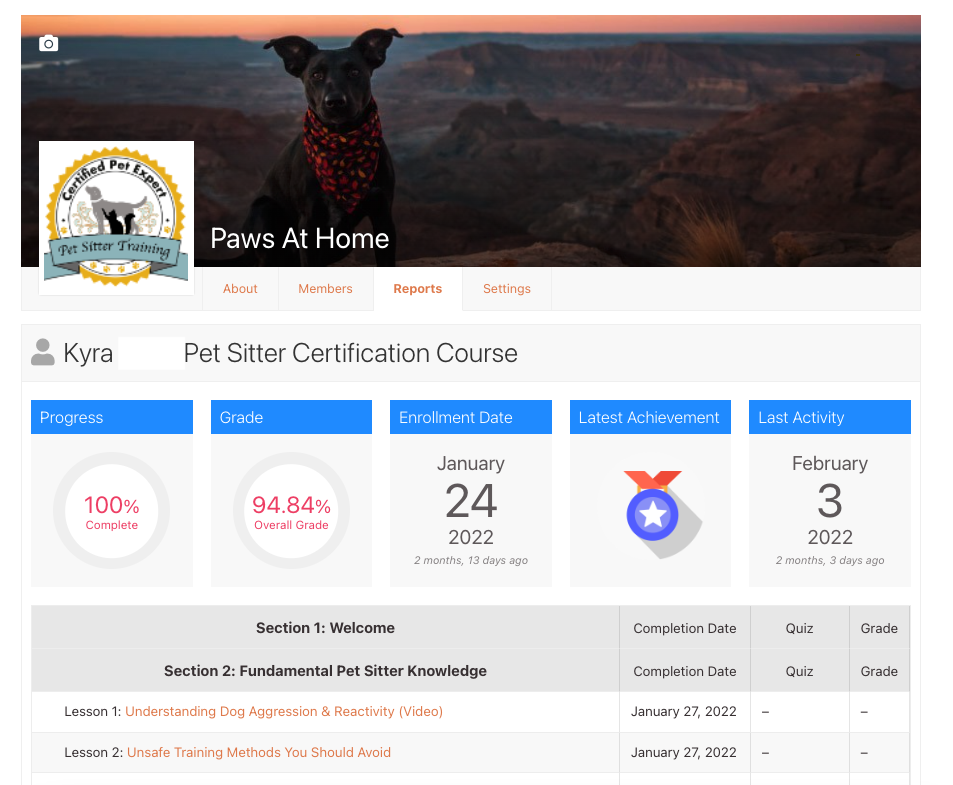The width and height of the screenshot is (953, 785).
Task: Select the Settings tab
Action: click(506, 288)
